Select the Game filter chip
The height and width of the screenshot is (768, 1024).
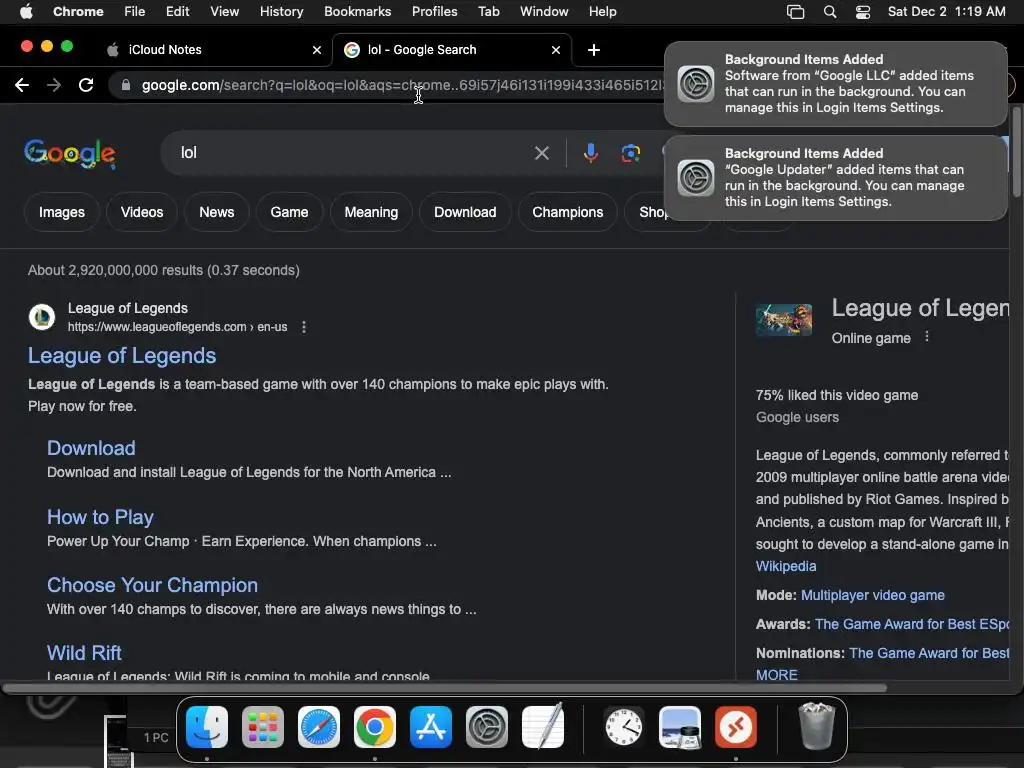pyautogui.click(x=289, y=212)
